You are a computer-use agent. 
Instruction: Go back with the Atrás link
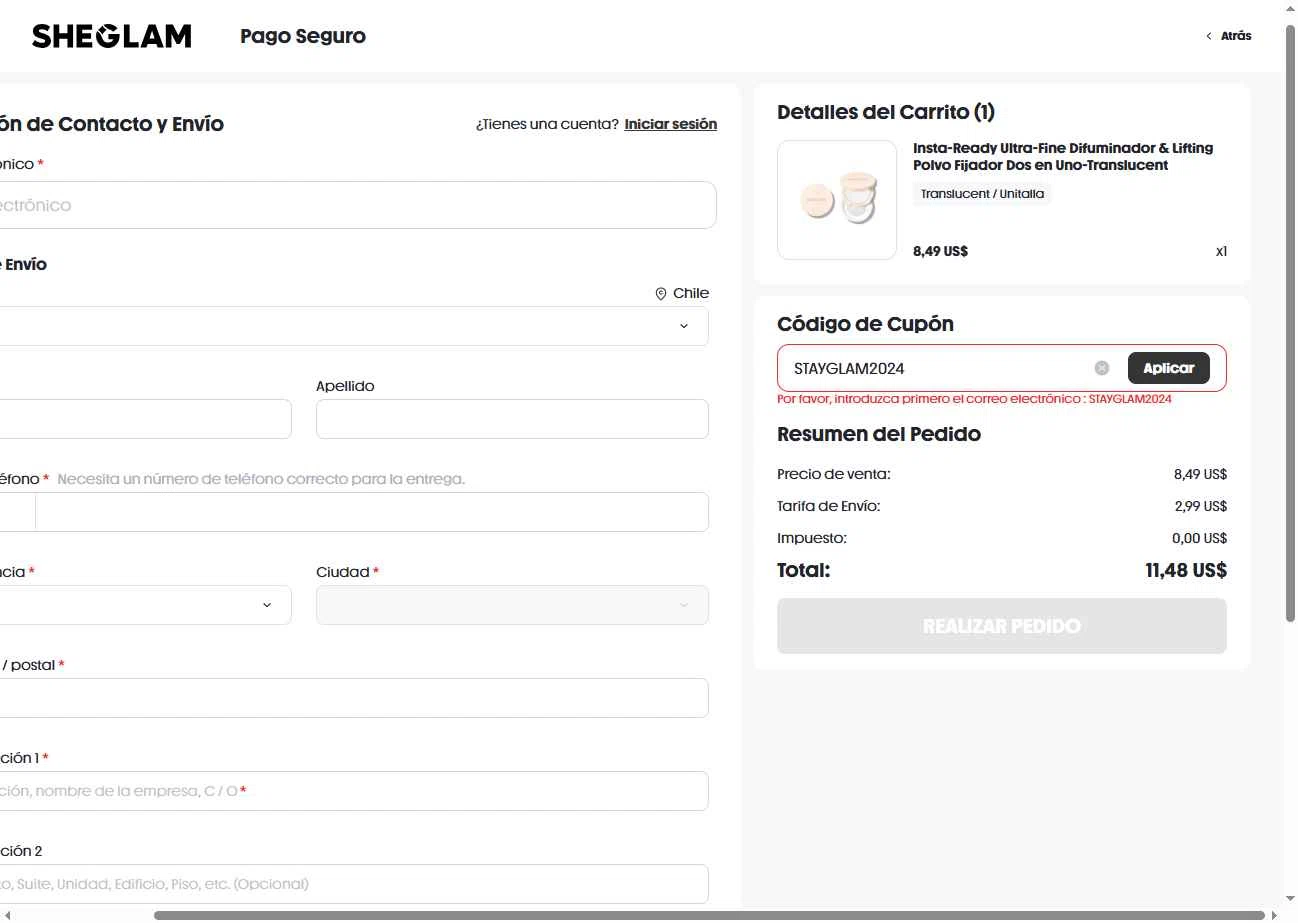(x=1229, y=36)
